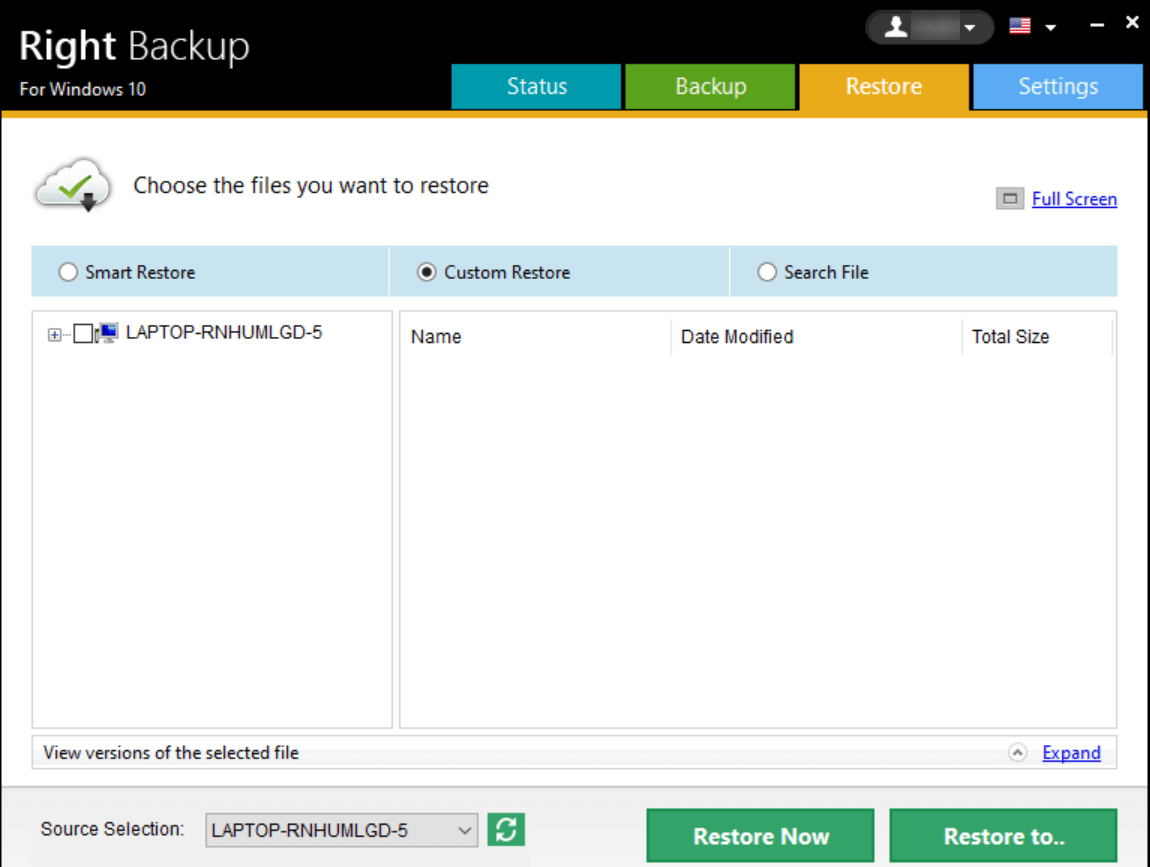
Task: Select the Custom Restore option
Action: pyautogui.click(x=427, y=272)
